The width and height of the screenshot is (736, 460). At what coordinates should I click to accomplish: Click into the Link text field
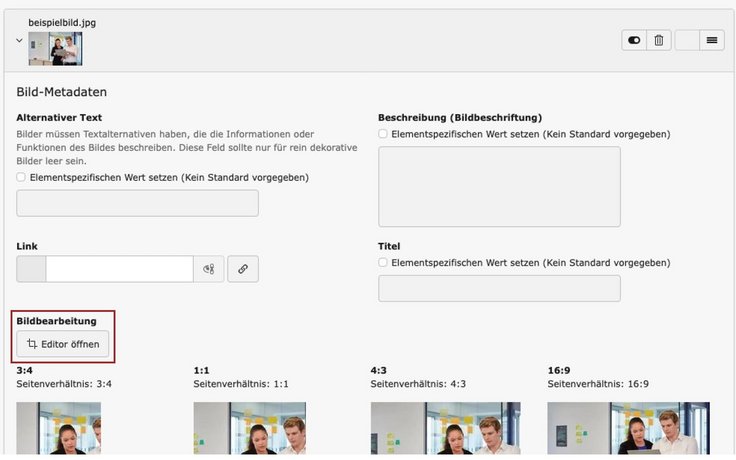point(119,269)
